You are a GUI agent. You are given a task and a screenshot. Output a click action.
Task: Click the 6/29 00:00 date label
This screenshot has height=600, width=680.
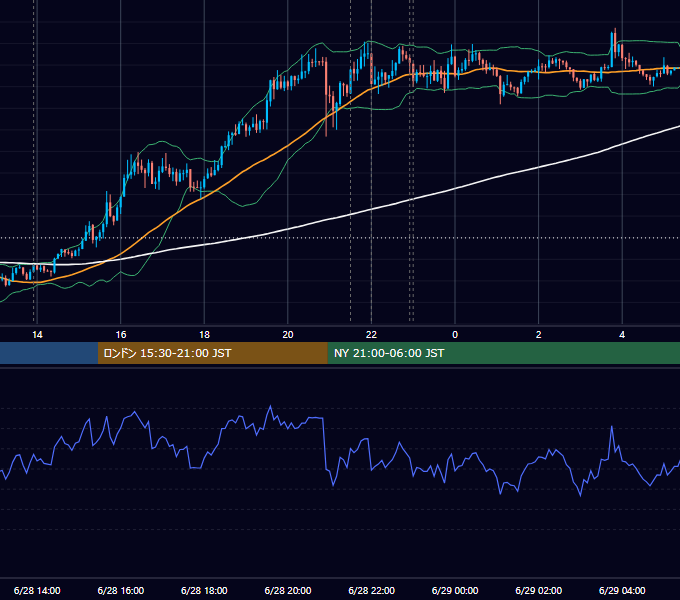tap(455, 590)
